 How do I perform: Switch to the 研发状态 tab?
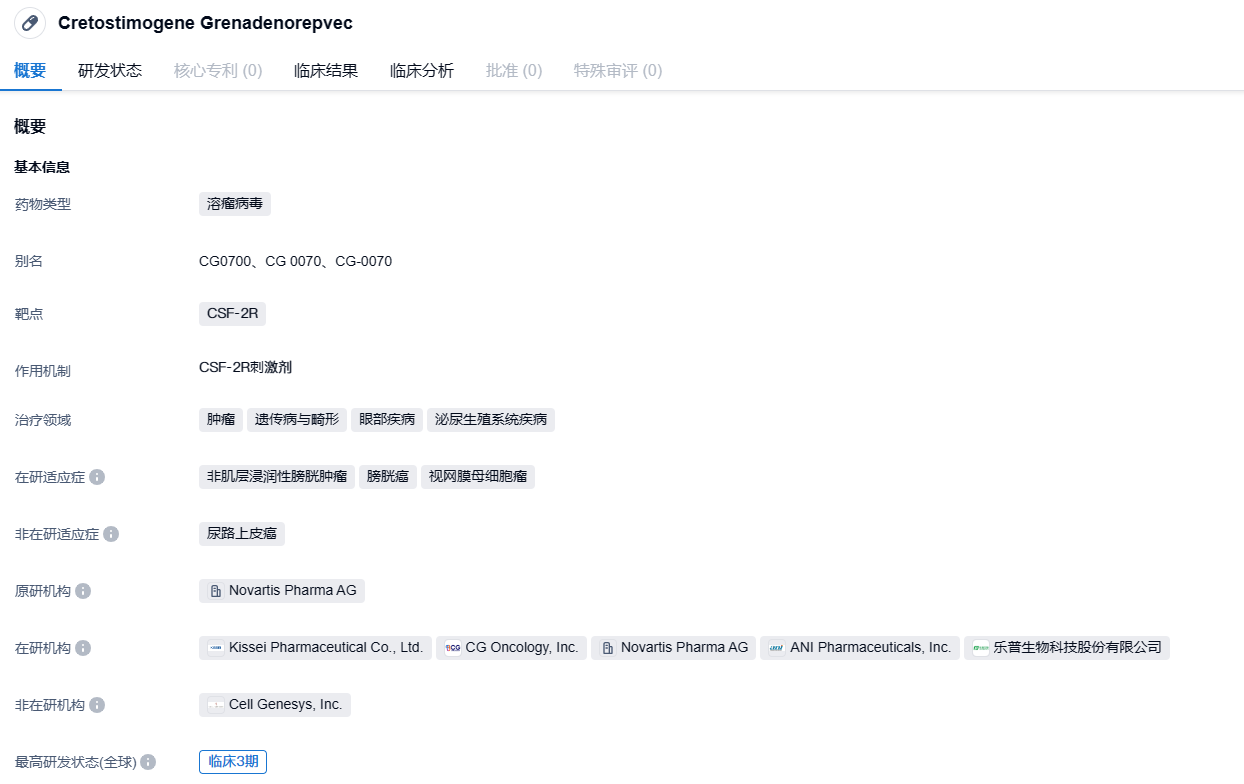point(110,71)
